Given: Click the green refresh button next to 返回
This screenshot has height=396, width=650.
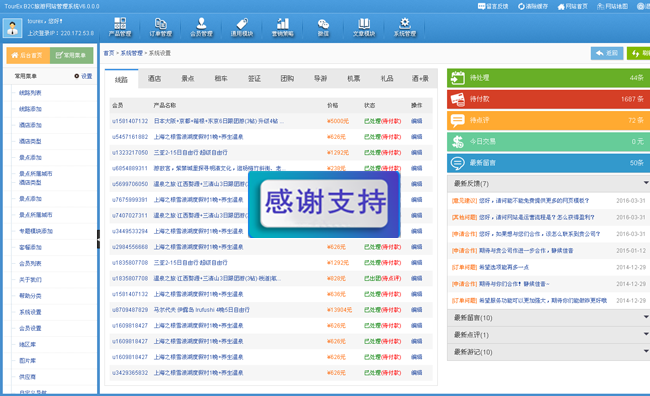Looking at the screenshot, I should point(638,53).
